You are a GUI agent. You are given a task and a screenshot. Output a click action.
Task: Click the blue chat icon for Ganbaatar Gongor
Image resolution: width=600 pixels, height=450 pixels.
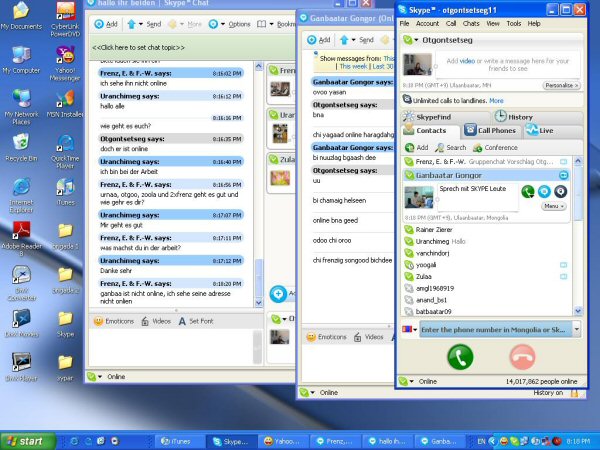(x=544, y=191)
